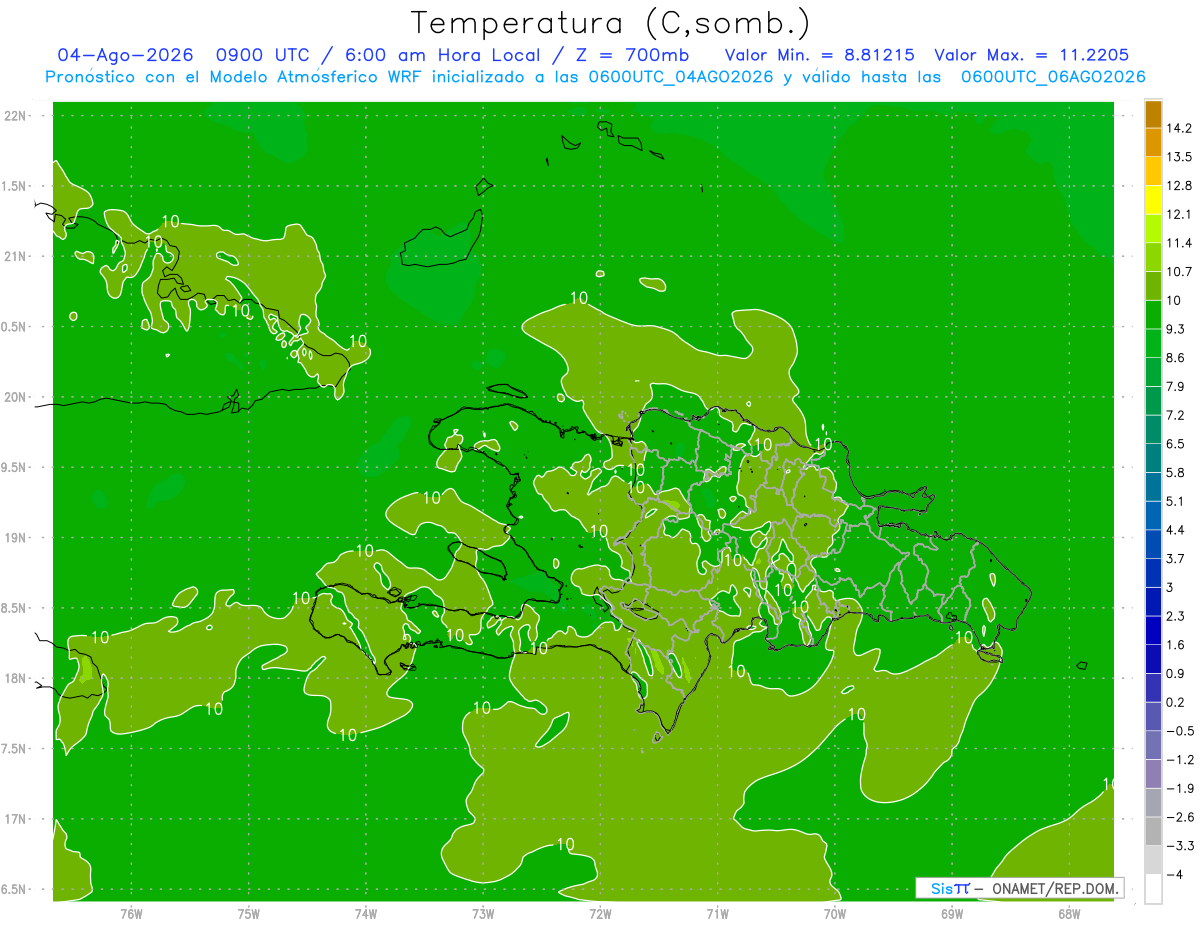
Task: Click 'Valor Max. = 11.2205' text
Action: (1031, 56)
